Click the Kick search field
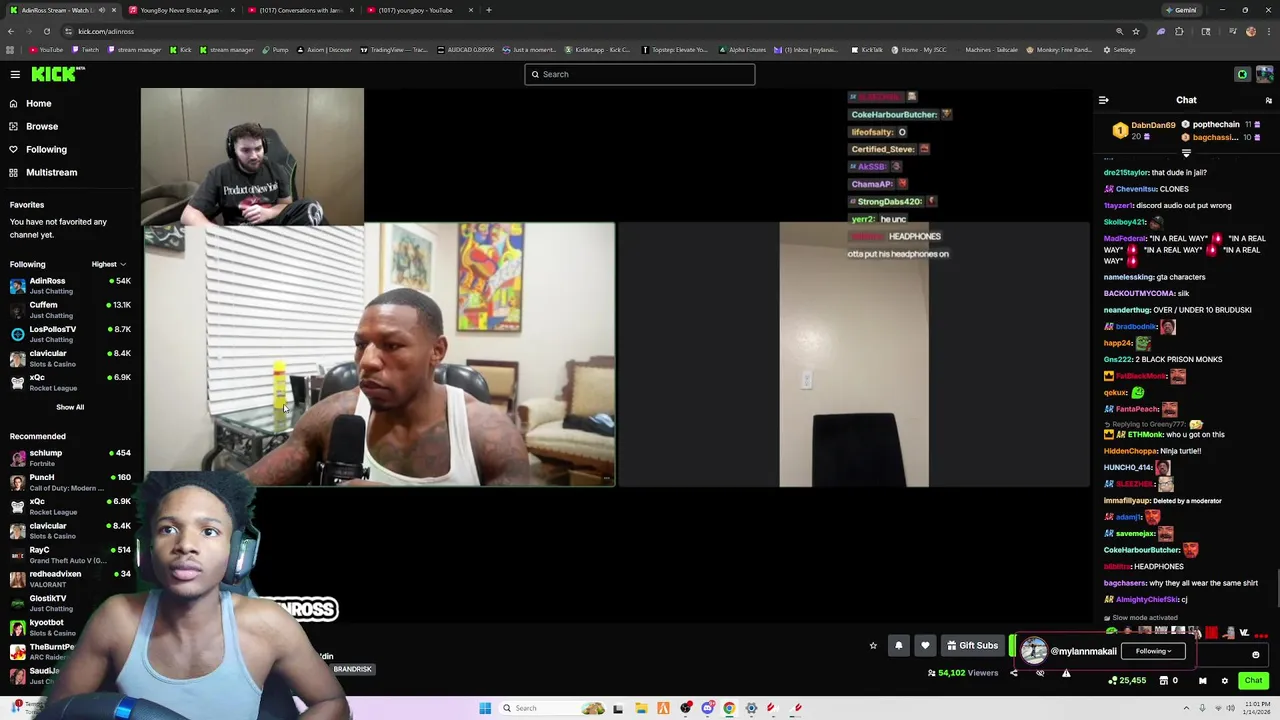This screenshot has width=1280, height=720. point(640,74)
